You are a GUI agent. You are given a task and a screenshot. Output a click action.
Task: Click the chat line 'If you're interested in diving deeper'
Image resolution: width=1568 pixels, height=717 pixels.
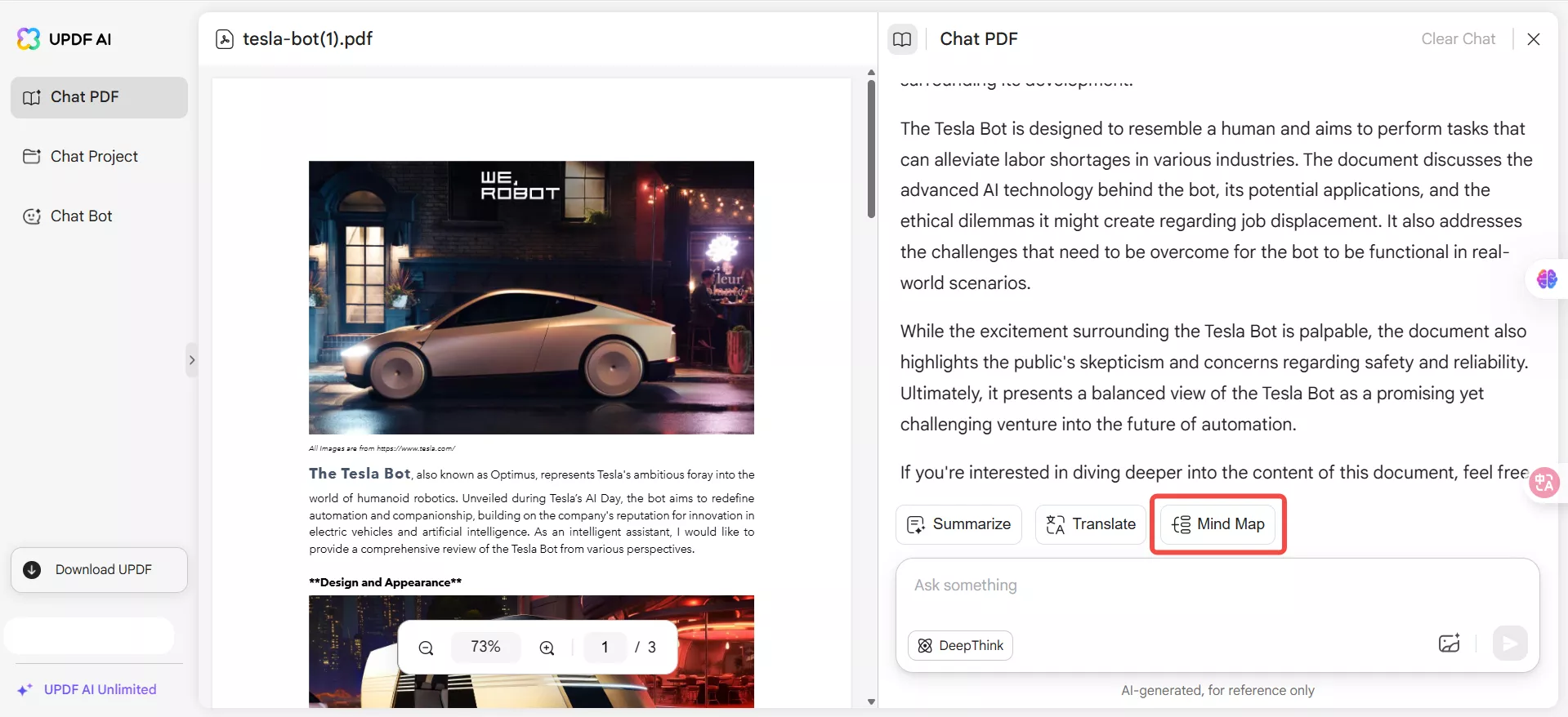(x=1214, y=473)
